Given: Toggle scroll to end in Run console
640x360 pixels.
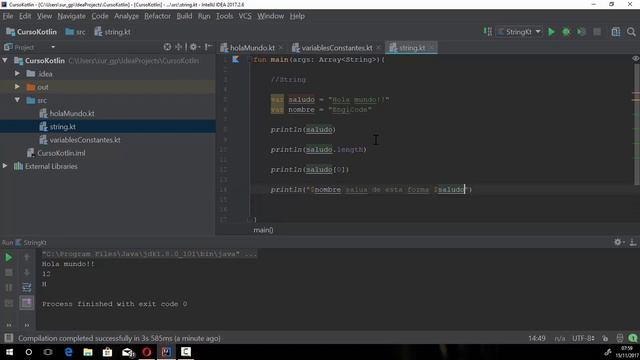Looking at the screenshot, I should click(x=27, y=303).
